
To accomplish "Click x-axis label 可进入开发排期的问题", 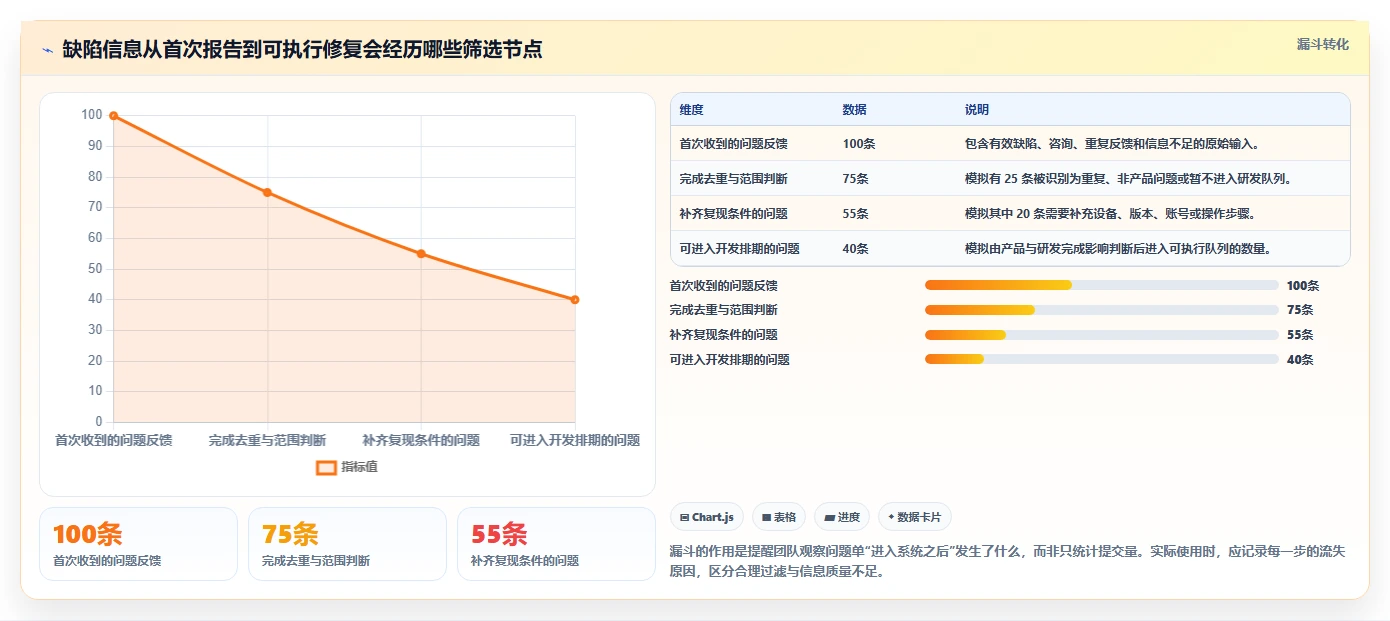I will click(575, 440).
